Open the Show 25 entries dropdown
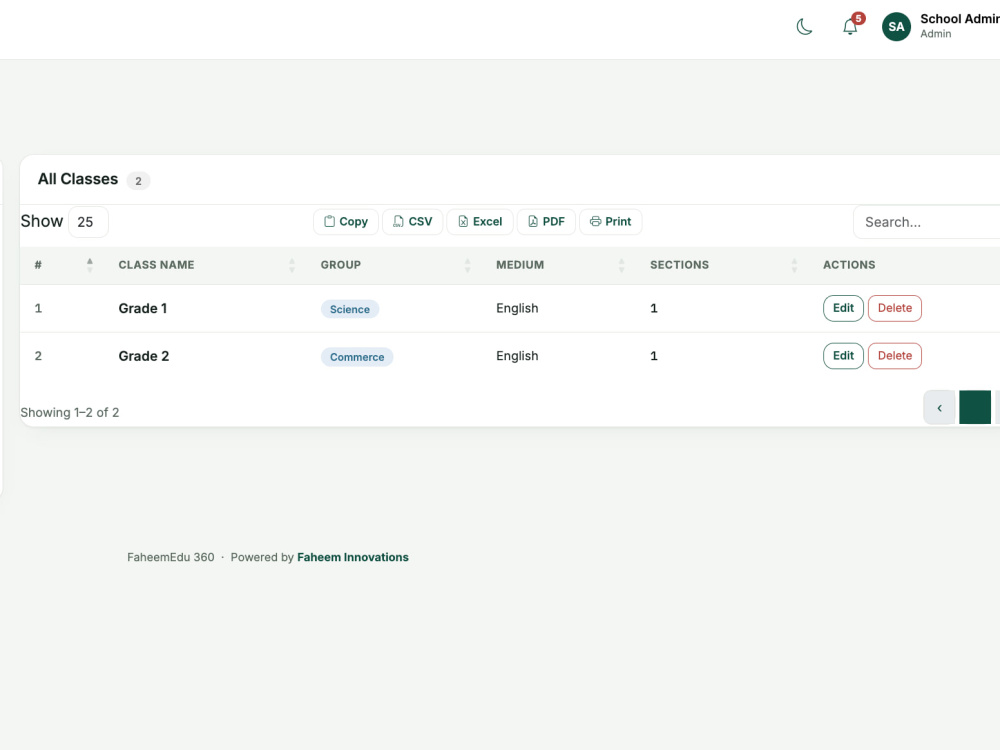1000x750 pixels. coord(88,222)
